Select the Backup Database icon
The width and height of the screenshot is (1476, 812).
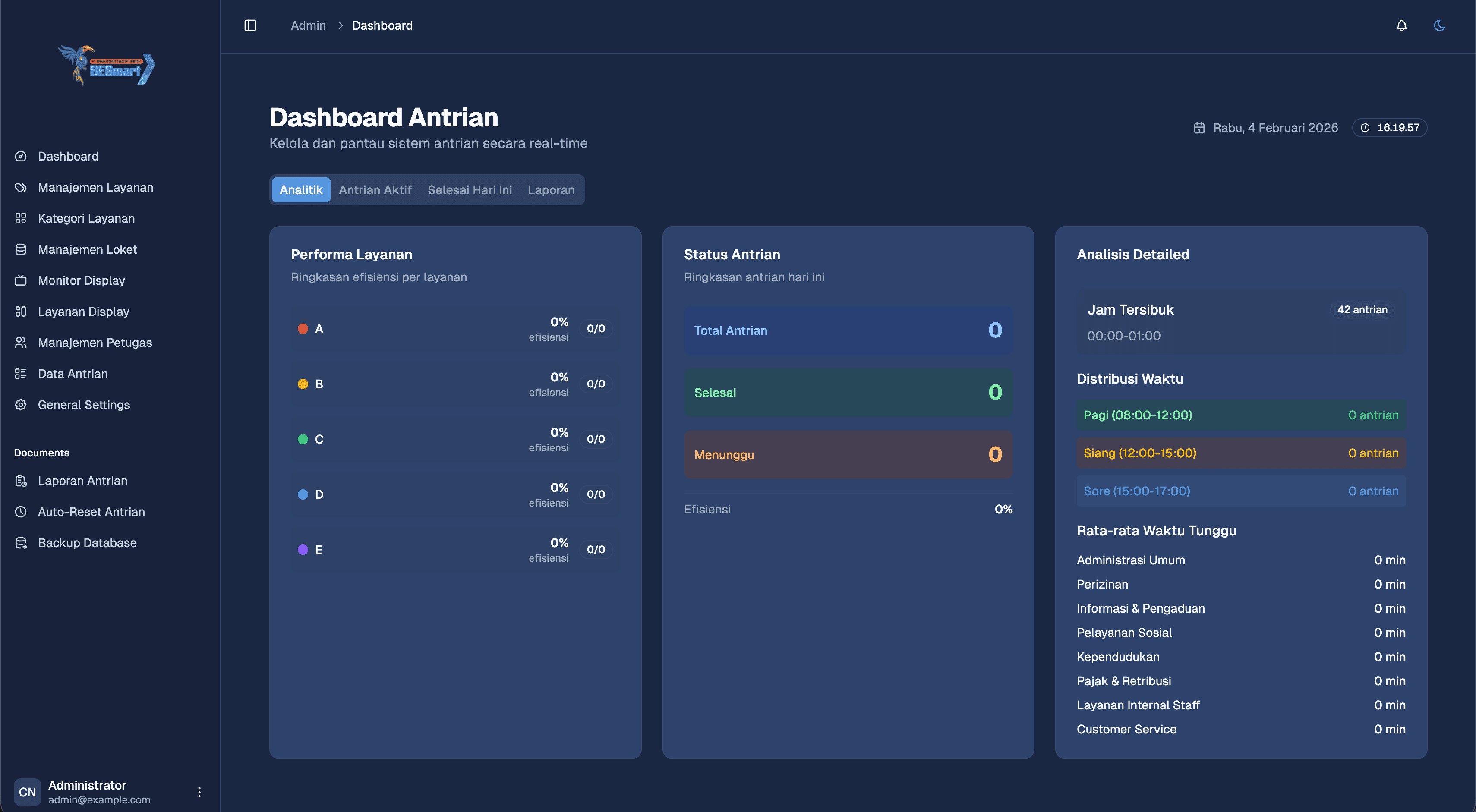coord(21,542)
